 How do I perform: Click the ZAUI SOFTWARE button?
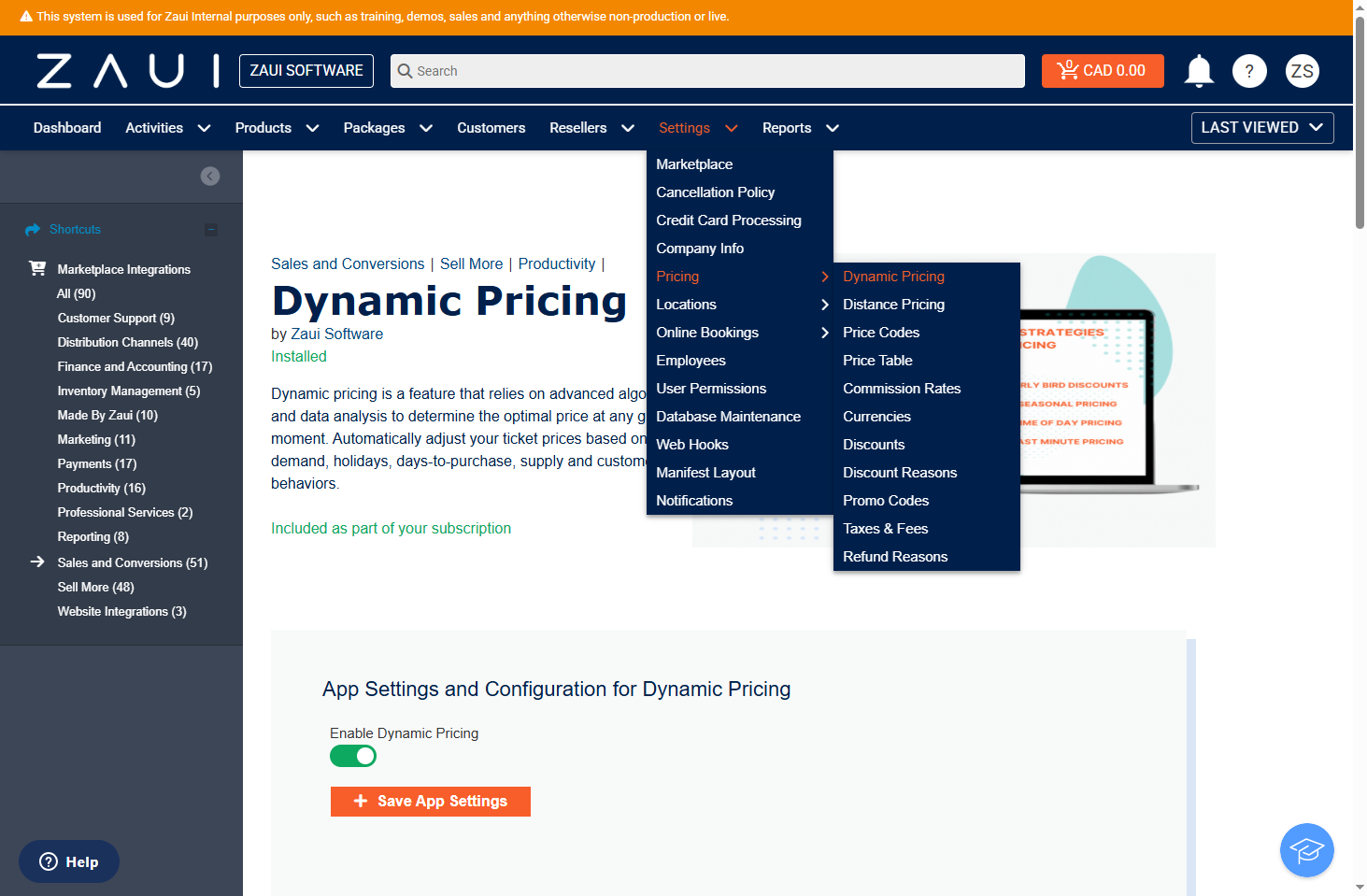click(306, 71)
